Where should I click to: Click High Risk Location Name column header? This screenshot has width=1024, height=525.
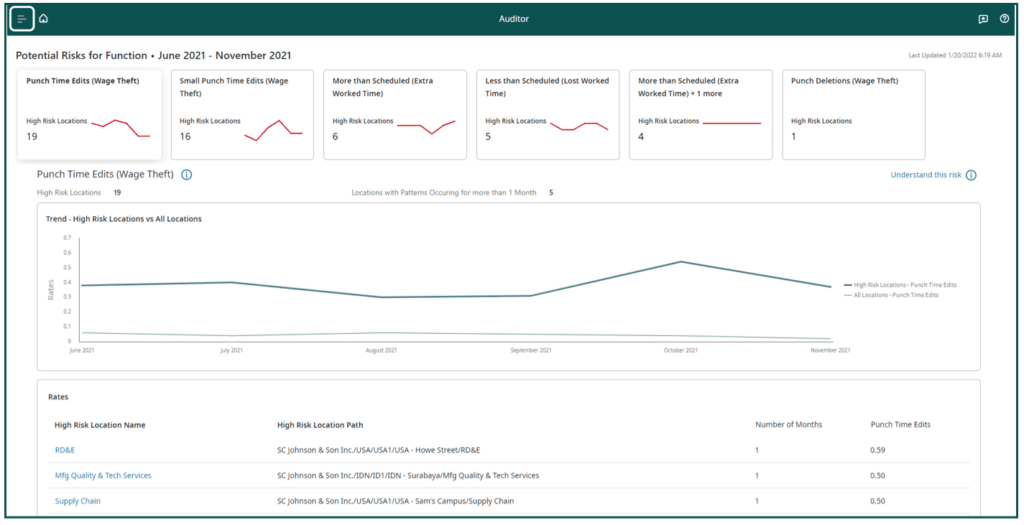pyautogui.click(x=100, y=425)
